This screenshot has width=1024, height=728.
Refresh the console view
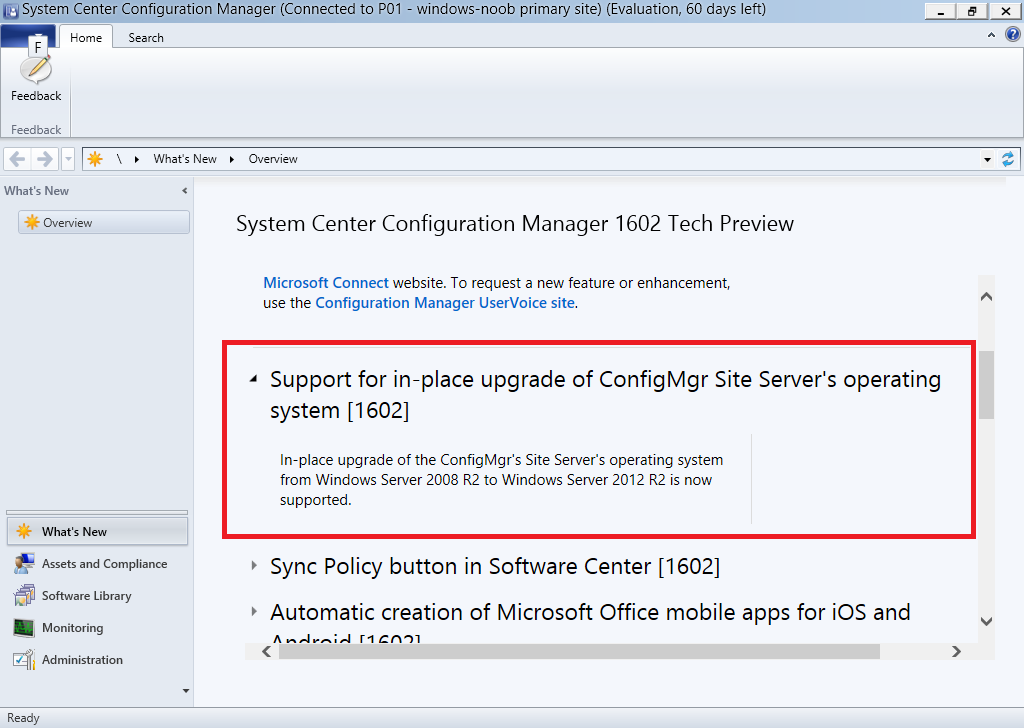[x=1008, y=159]
